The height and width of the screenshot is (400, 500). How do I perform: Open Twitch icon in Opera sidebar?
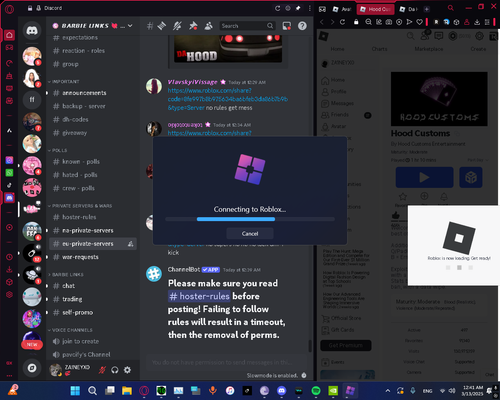9,88
